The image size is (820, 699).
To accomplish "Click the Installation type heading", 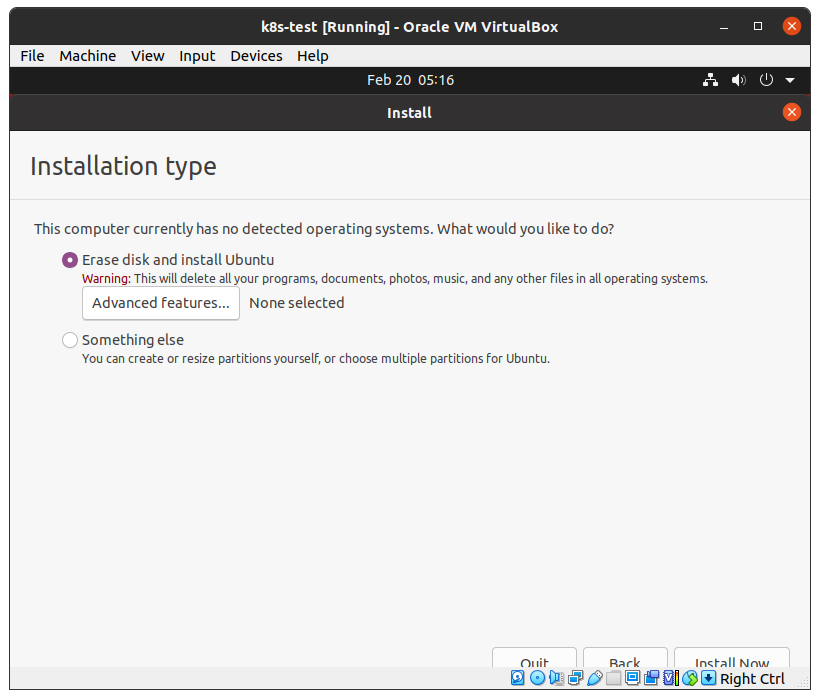I will tap(123, 166).
